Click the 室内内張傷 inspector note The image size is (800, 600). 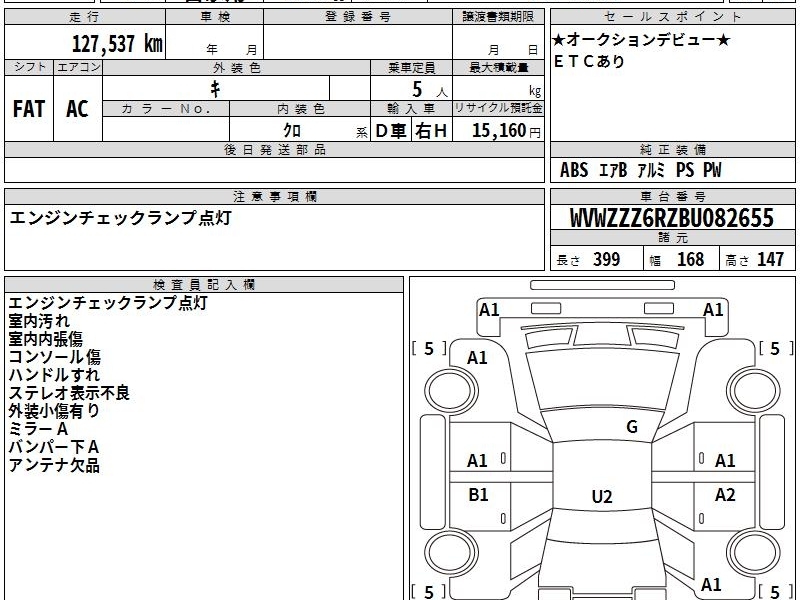click(x=45, y=339)
